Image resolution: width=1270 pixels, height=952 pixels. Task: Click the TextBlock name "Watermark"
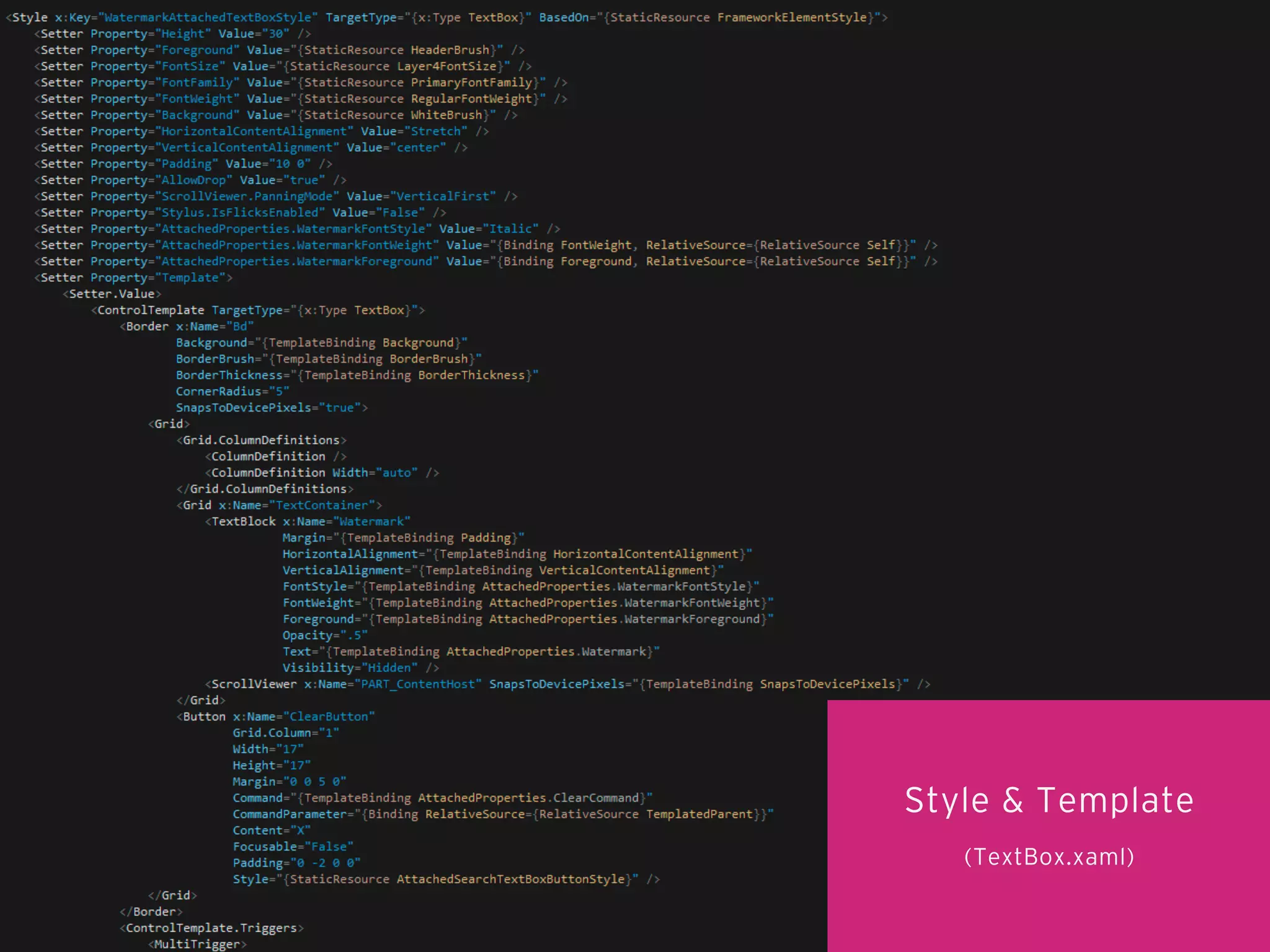point(371,521)
